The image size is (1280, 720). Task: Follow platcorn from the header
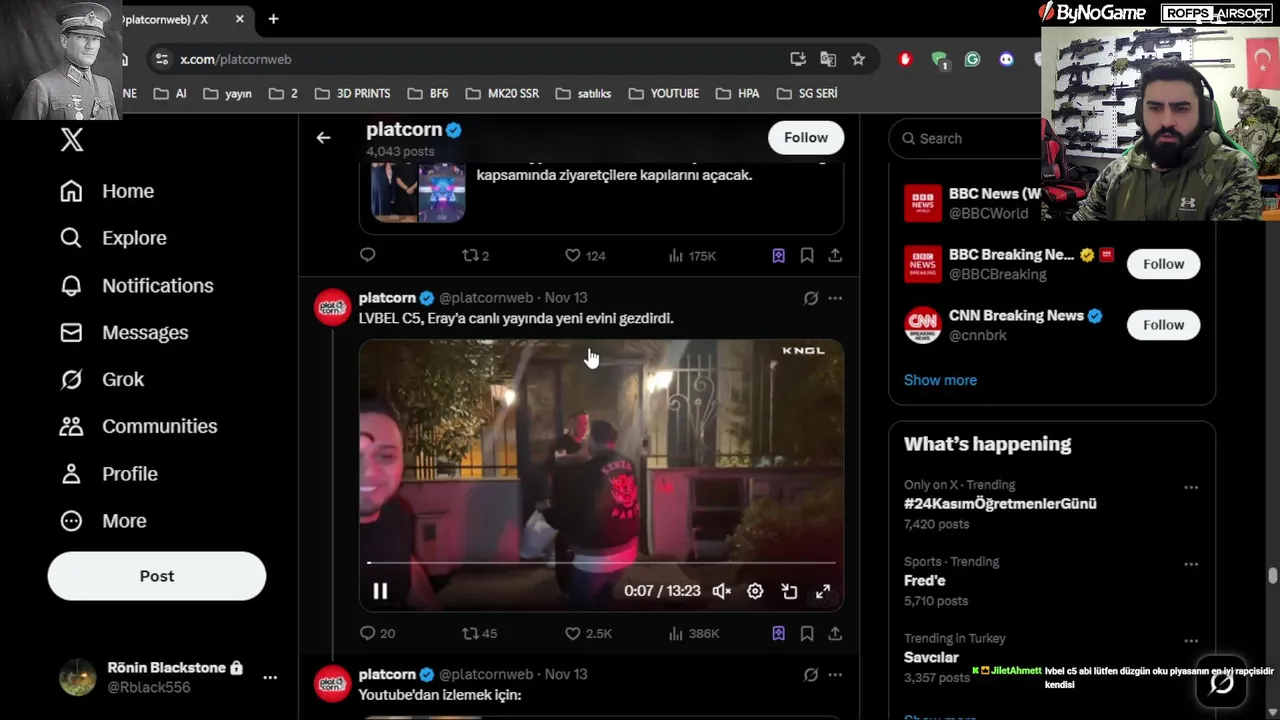coord(806,138)
